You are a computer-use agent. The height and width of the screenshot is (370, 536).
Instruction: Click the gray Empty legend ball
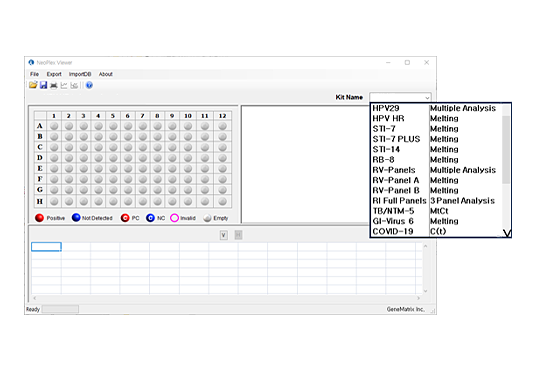click(x=207, y=218)
